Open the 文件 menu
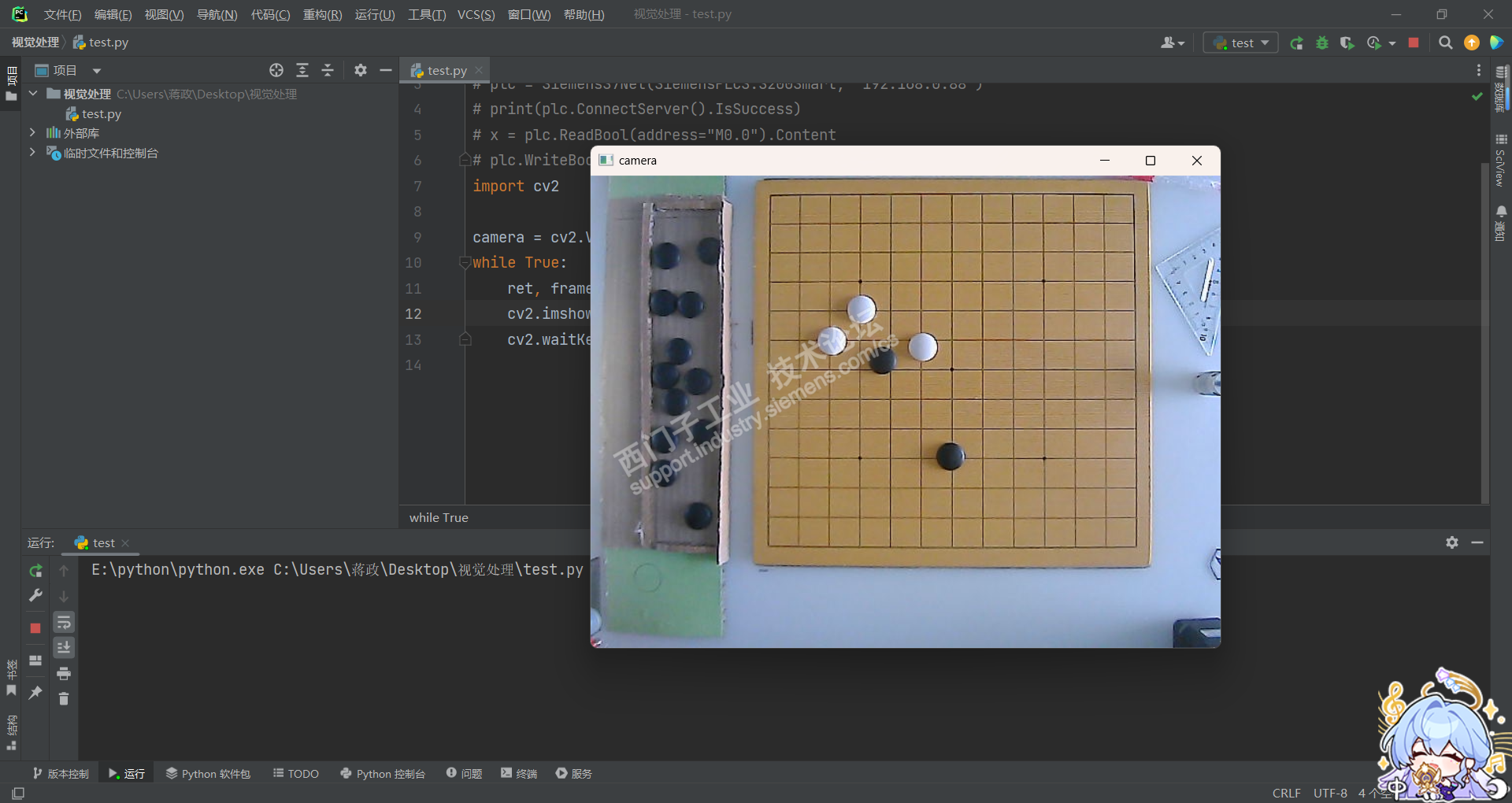The width and height of the screenshot is (1512, 803). pos(62,14)
